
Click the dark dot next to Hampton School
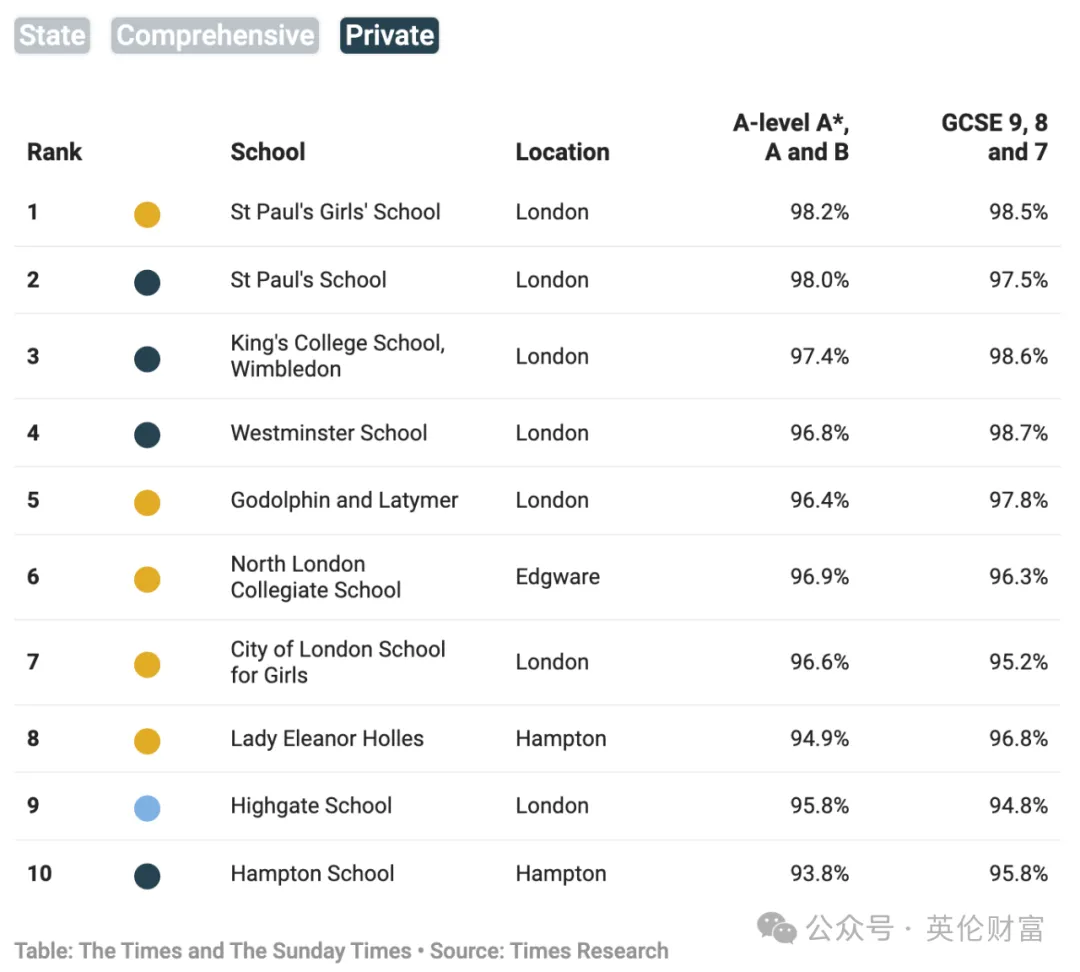tap(147, 876)
